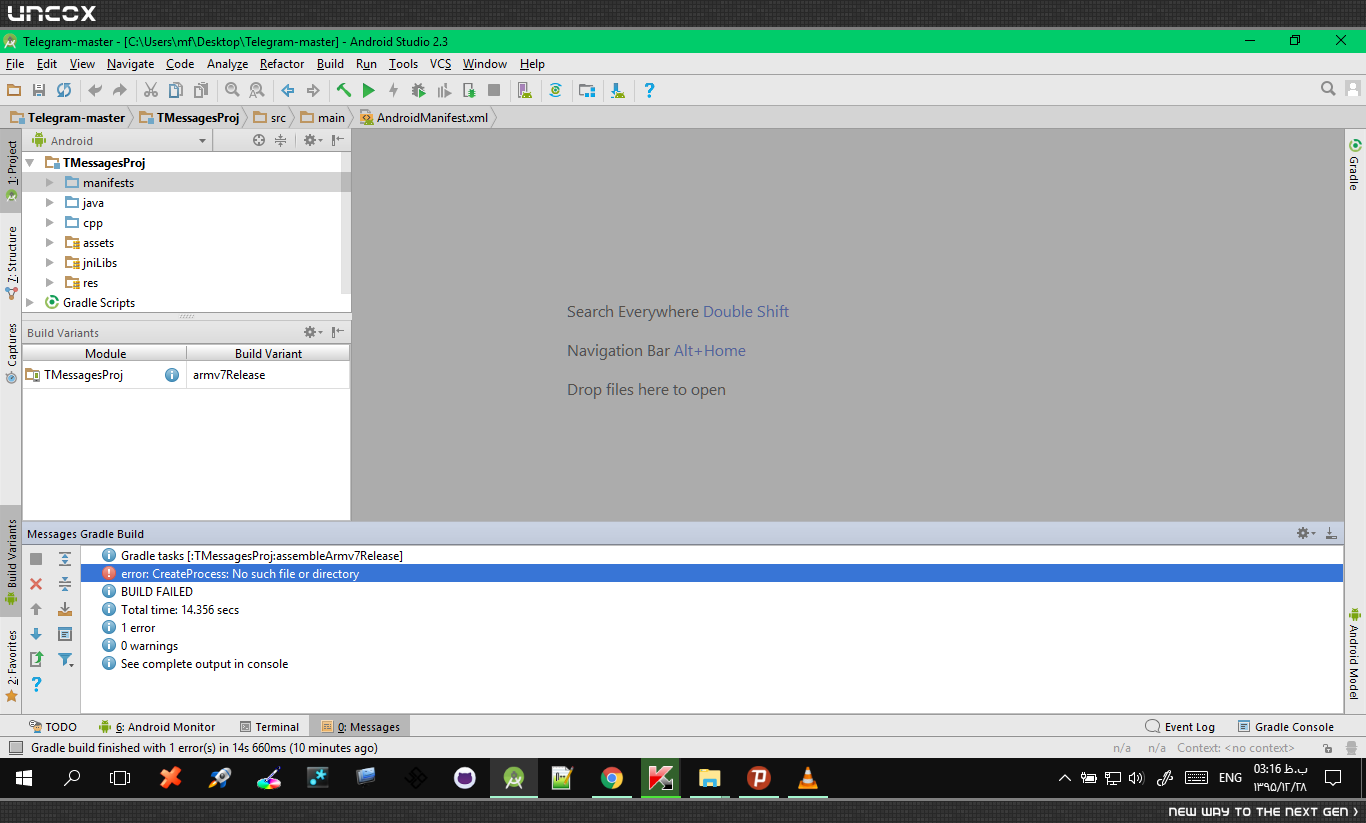This screenshot has width=1366, height=823.
Task: Open the Event Log button
Action: pyautogui.click(x=1180, y=727)
